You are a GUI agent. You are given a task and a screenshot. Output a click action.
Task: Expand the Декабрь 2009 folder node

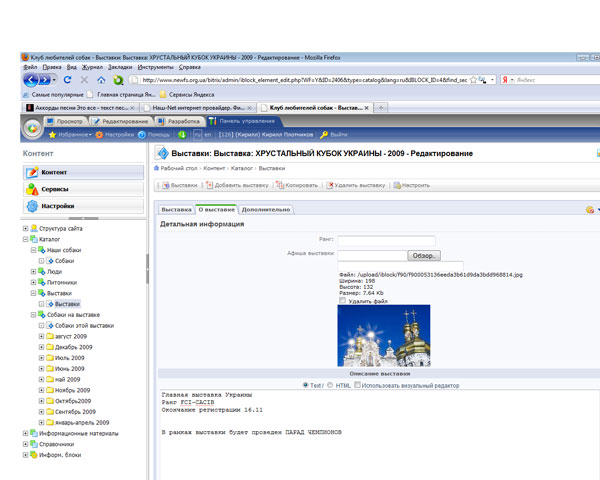(x=41, y=347)
